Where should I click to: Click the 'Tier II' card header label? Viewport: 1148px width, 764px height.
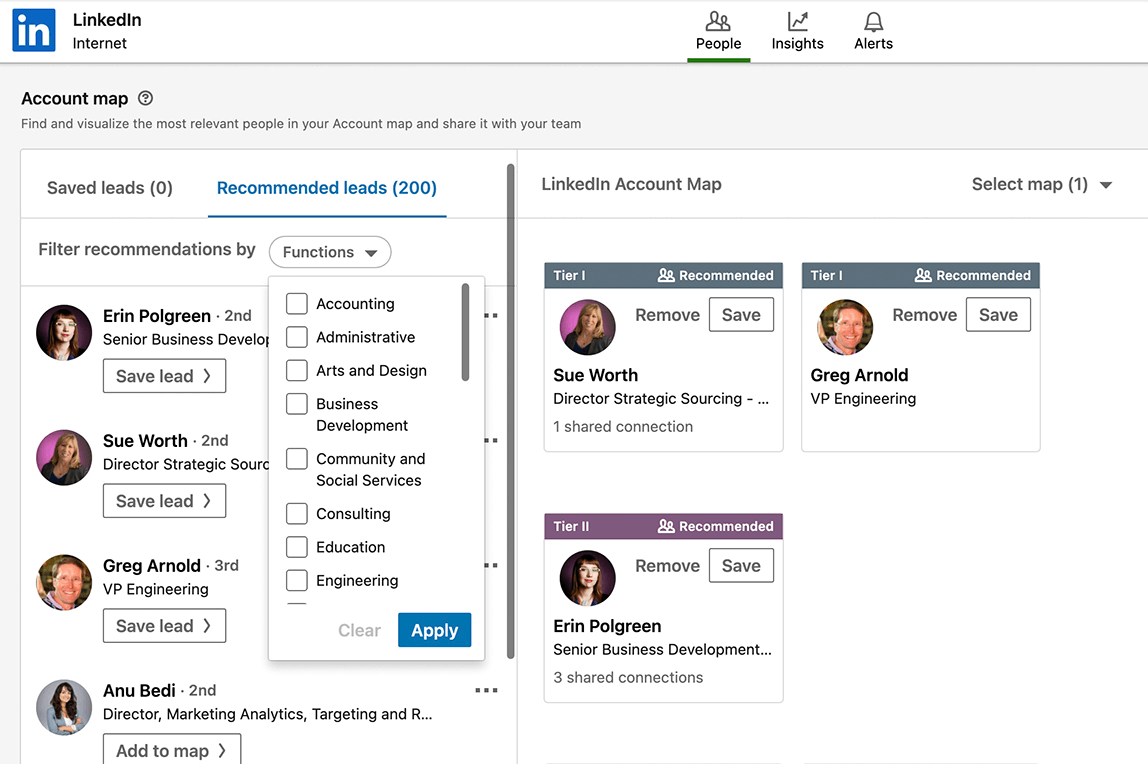[x=571, y=526]
